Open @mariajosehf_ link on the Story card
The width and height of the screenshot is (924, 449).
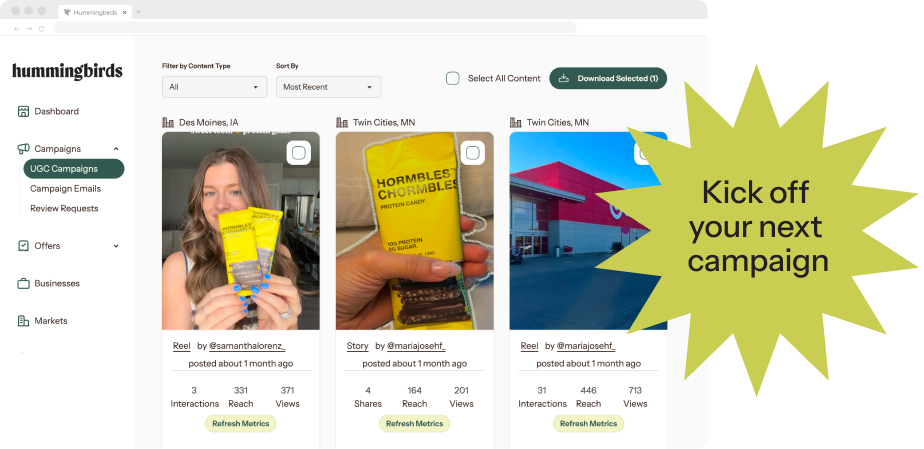(416, 346)
